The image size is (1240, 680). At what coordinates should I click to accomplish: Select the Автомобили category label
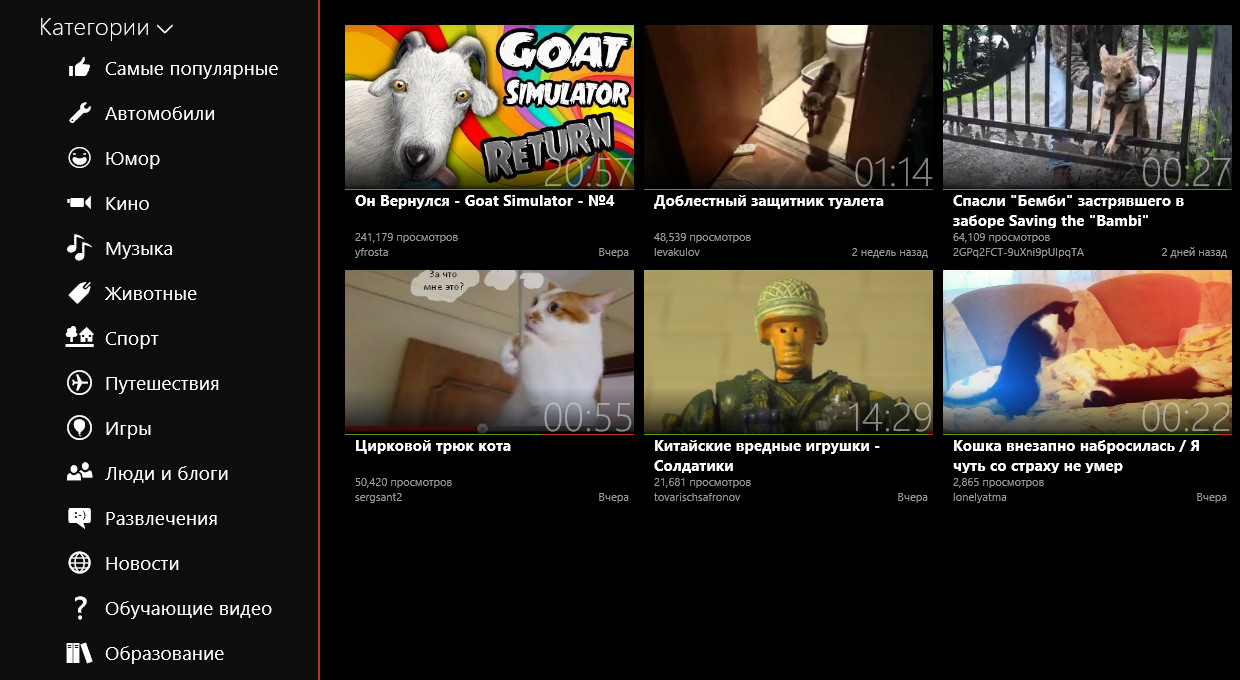click(160, 114)
